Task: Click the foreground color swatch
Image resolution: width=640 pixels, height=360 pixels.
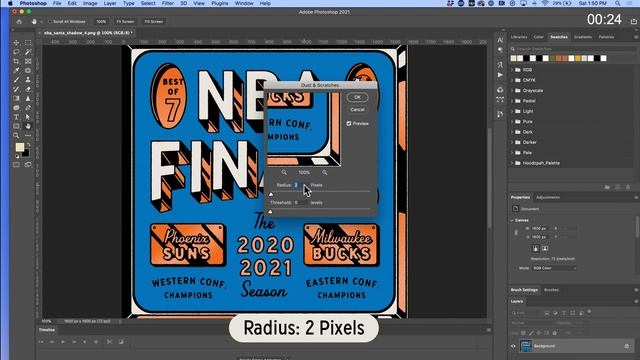Action: [20, 147]
